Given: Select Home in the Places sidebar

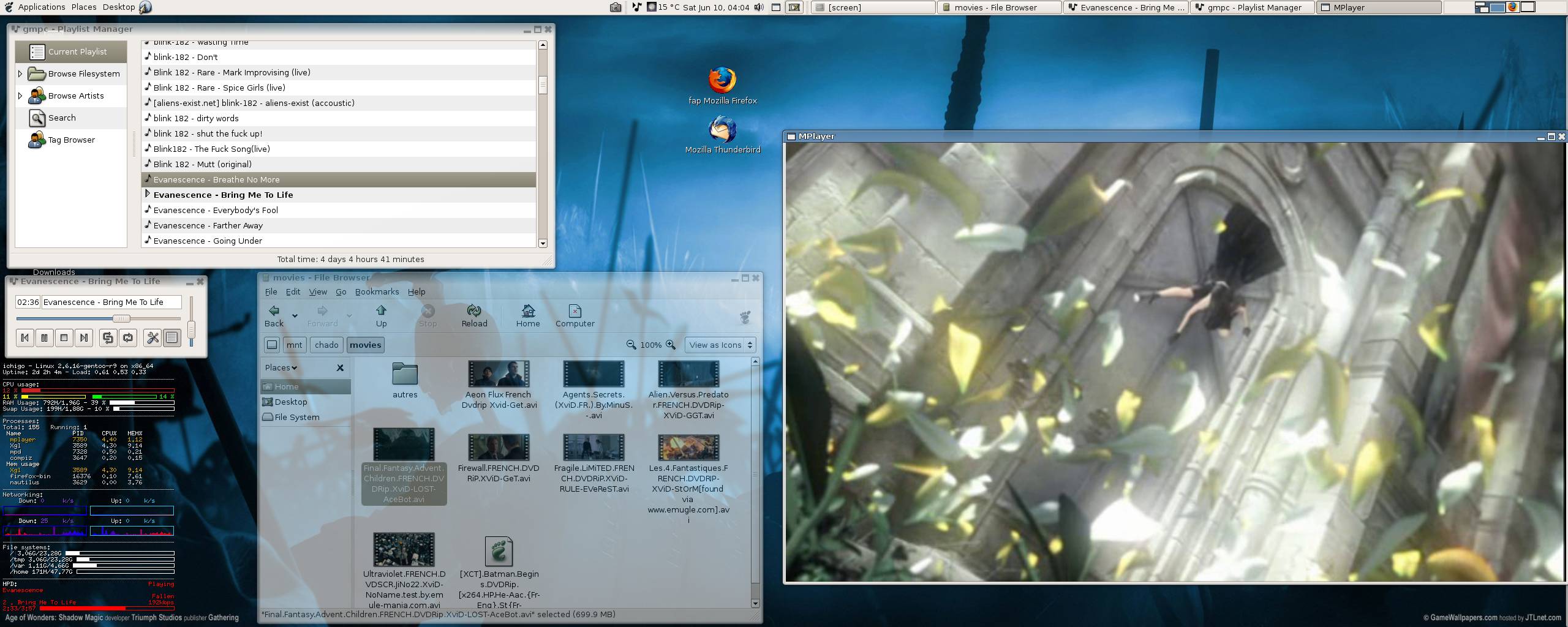Looking at the screenshot, I should [x=306, y=386].
